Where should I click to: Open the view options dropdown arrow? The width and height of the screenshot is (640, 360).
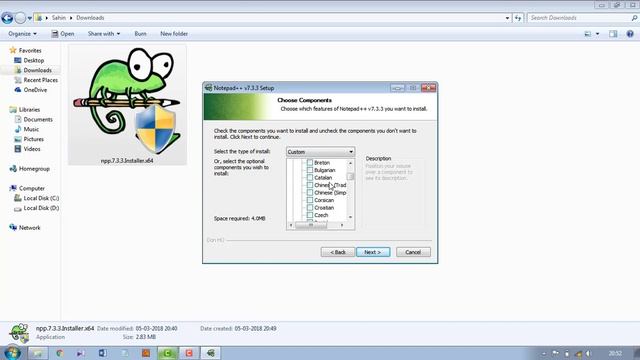click(x=598, y=34)
